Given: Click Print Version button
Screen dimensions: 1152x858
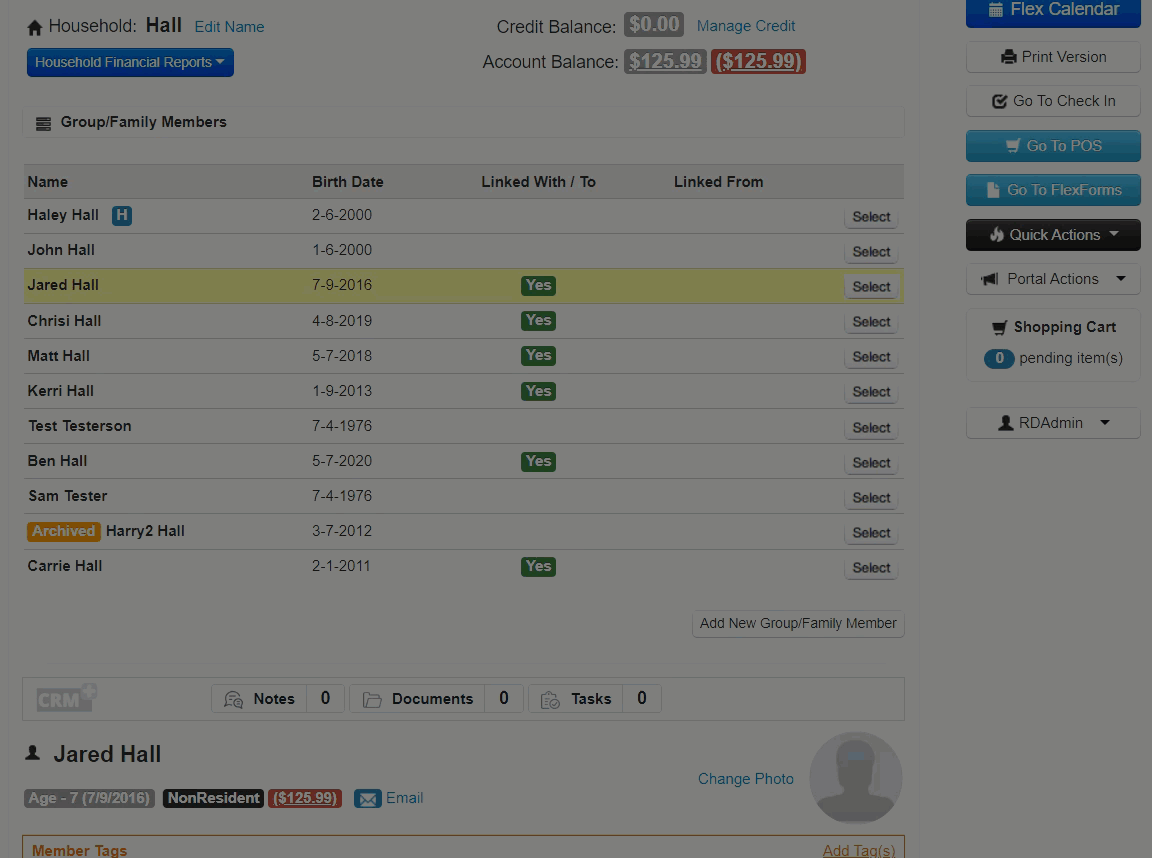Looking at the screenshot, I should [x=1053, y=57].
